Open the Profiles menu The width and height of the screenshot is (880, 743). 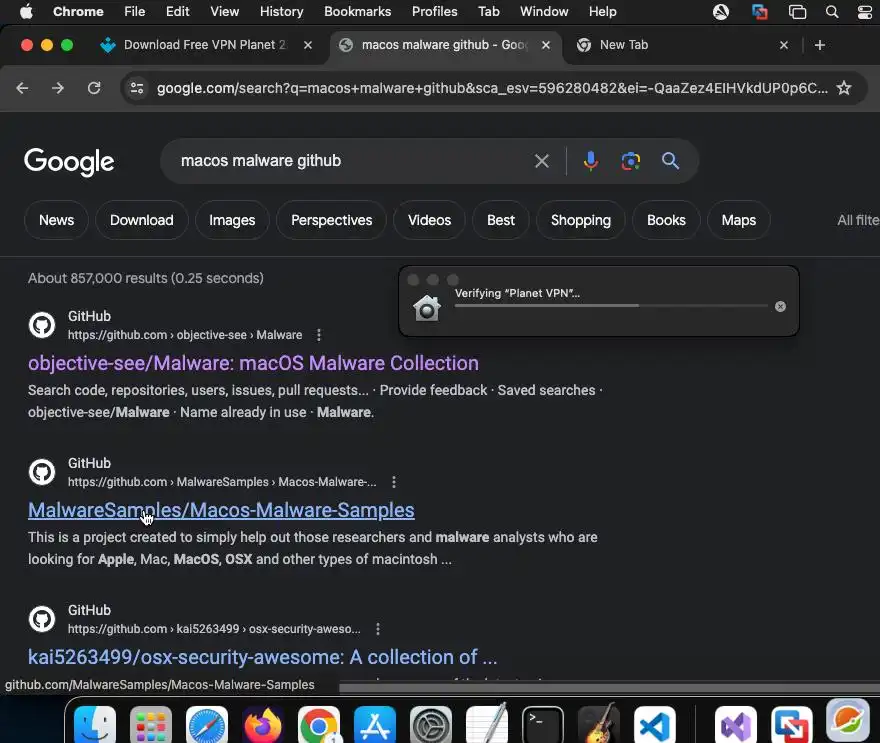pyautogui.click(x=434, y=12)
